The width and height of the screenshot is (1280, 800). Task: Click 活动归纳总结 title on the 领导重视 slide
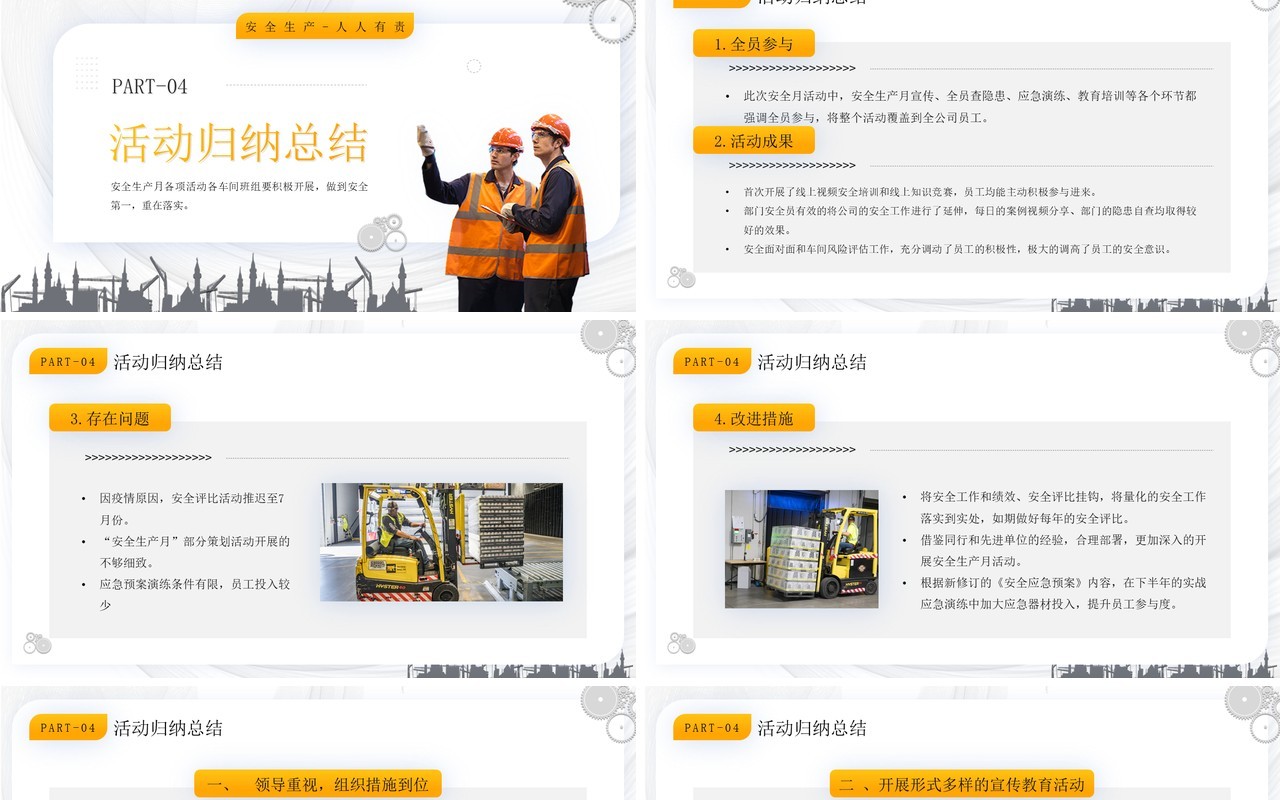tap(168, 728)
